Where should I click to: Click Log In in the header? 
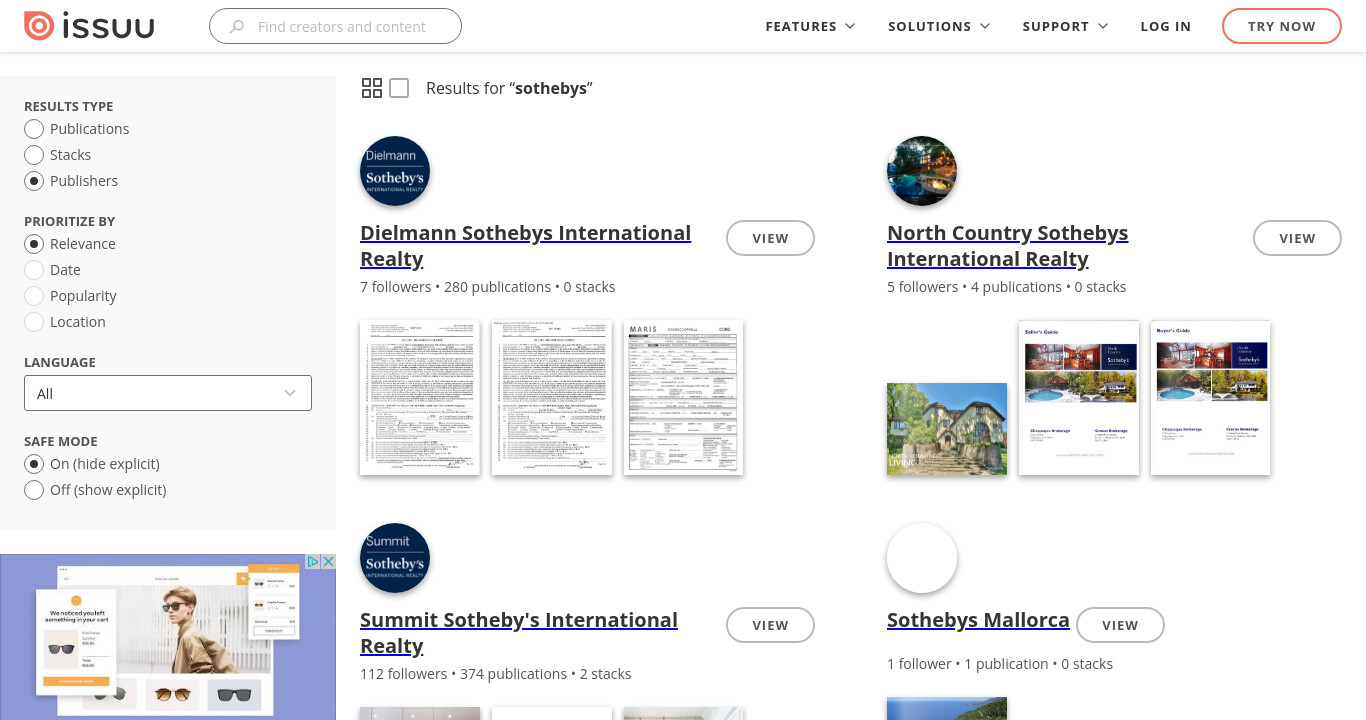tap(1166, 27)
